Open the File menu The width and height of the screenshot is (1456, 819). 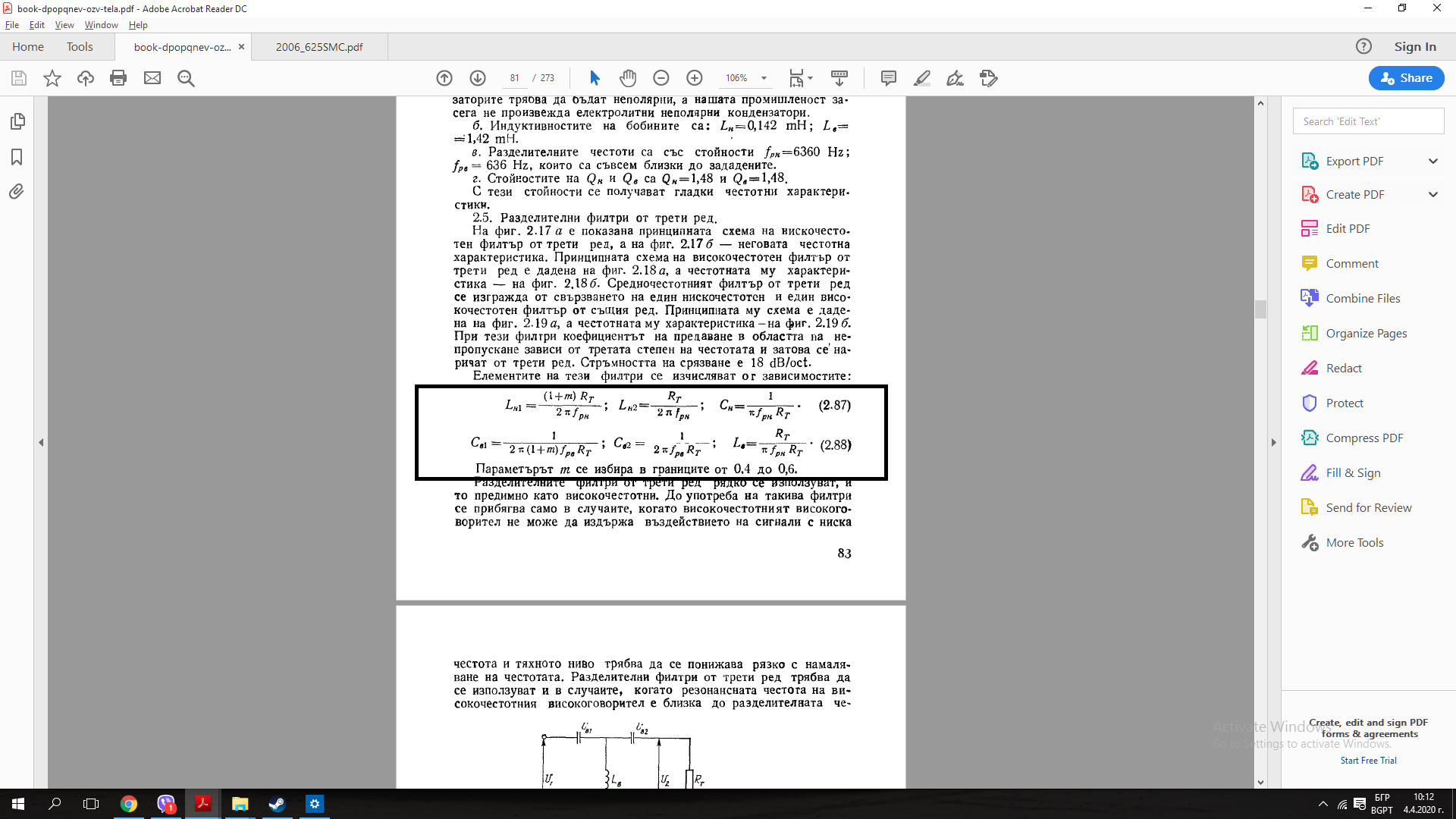pyautogui.click(x=12, y=25)
